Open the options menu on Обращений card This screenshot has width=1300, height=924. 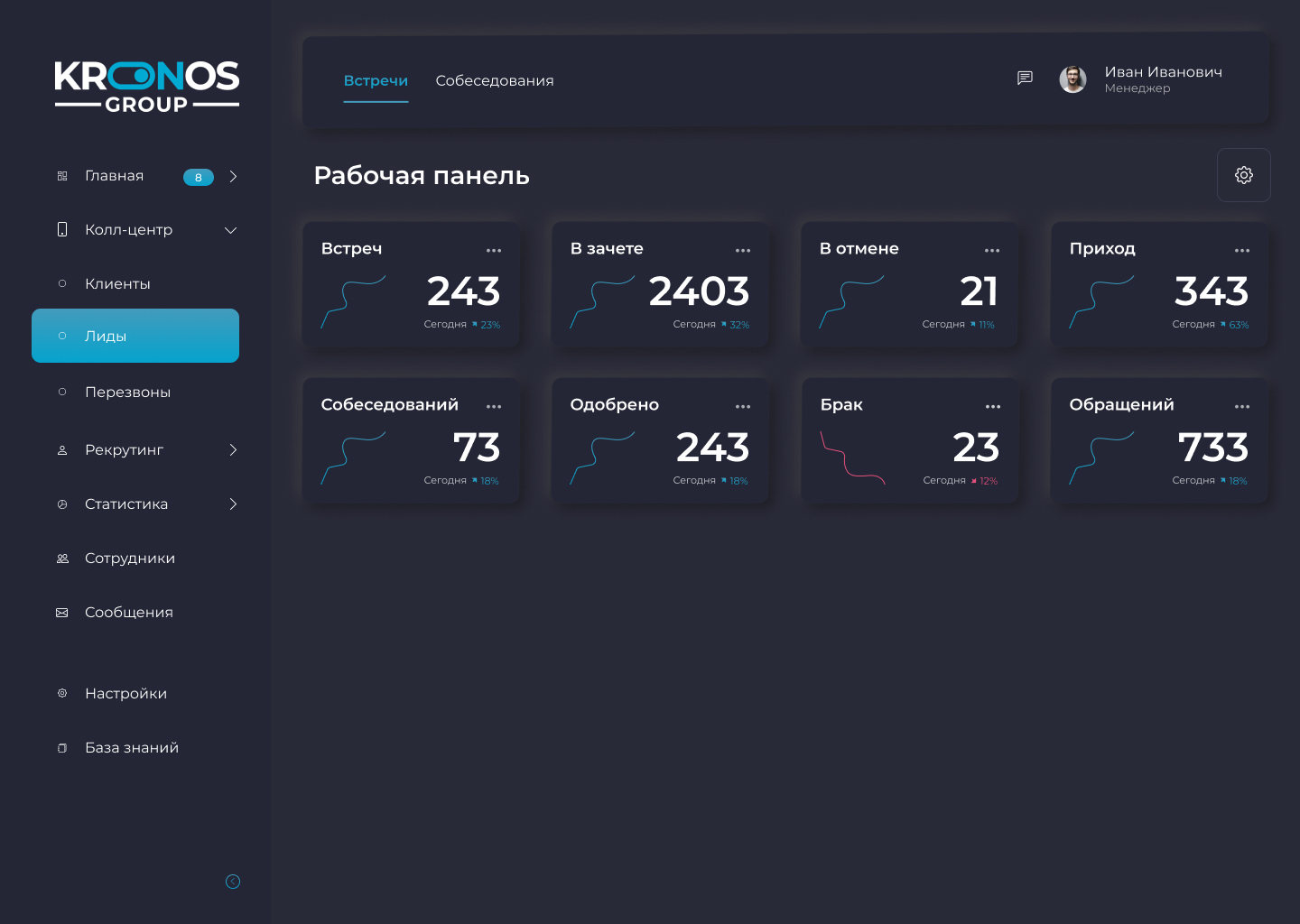point(1242,407)
